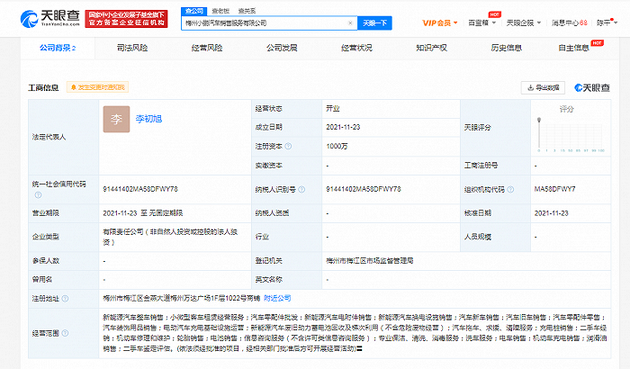630x369 pixels.
Task: Select the 查关系 search tab
Action: click(247, 11)
